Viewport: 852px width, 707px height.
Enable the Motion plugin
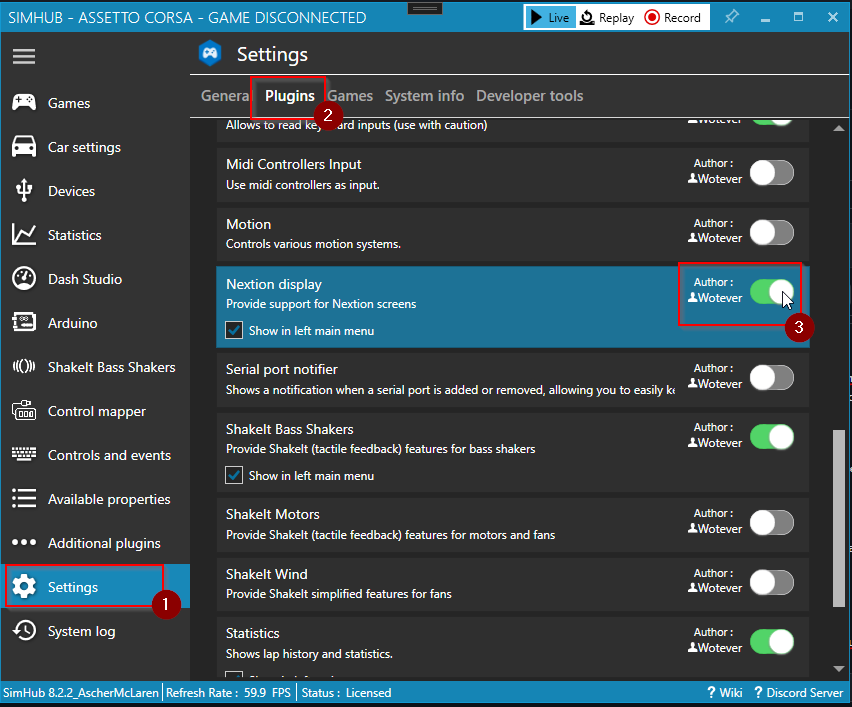click(771, 232)
